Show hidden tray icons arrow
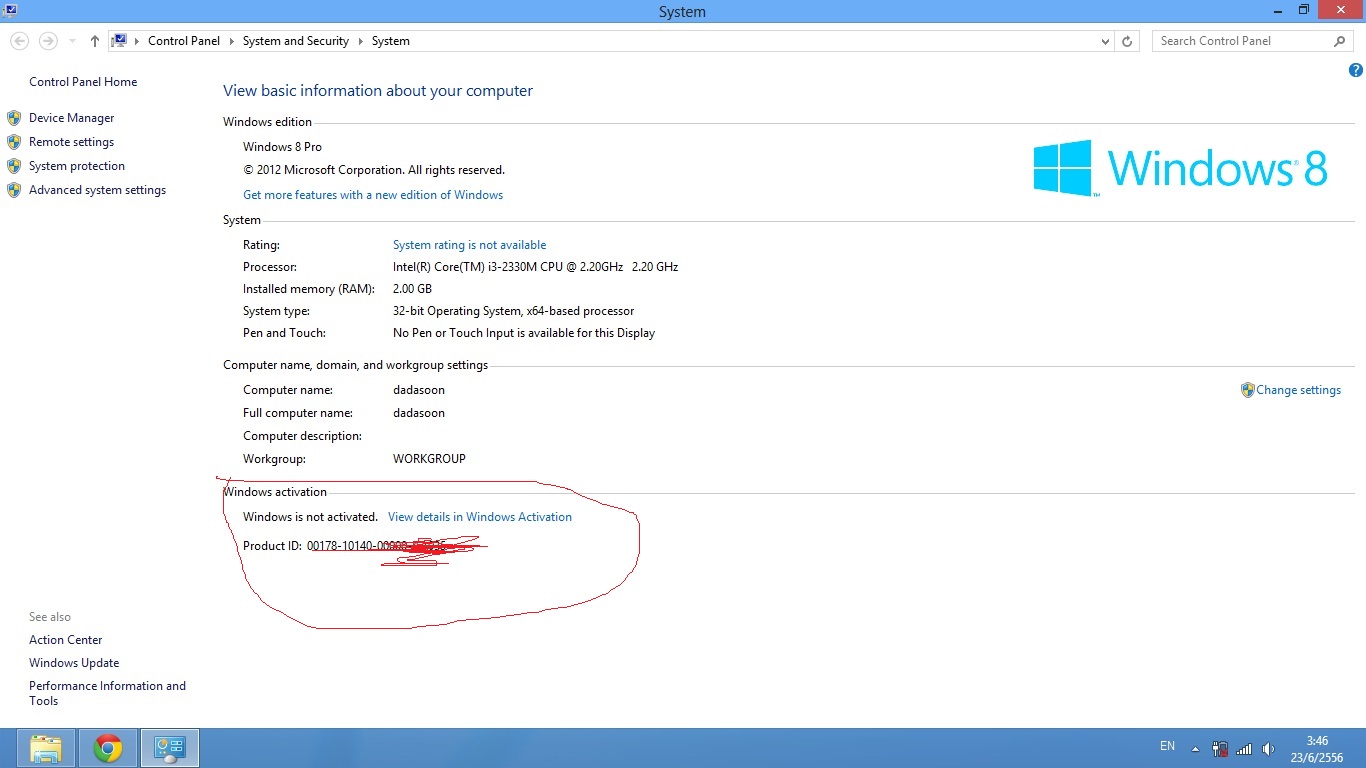Screen dimensions: 1366x768 (1195, 748)
